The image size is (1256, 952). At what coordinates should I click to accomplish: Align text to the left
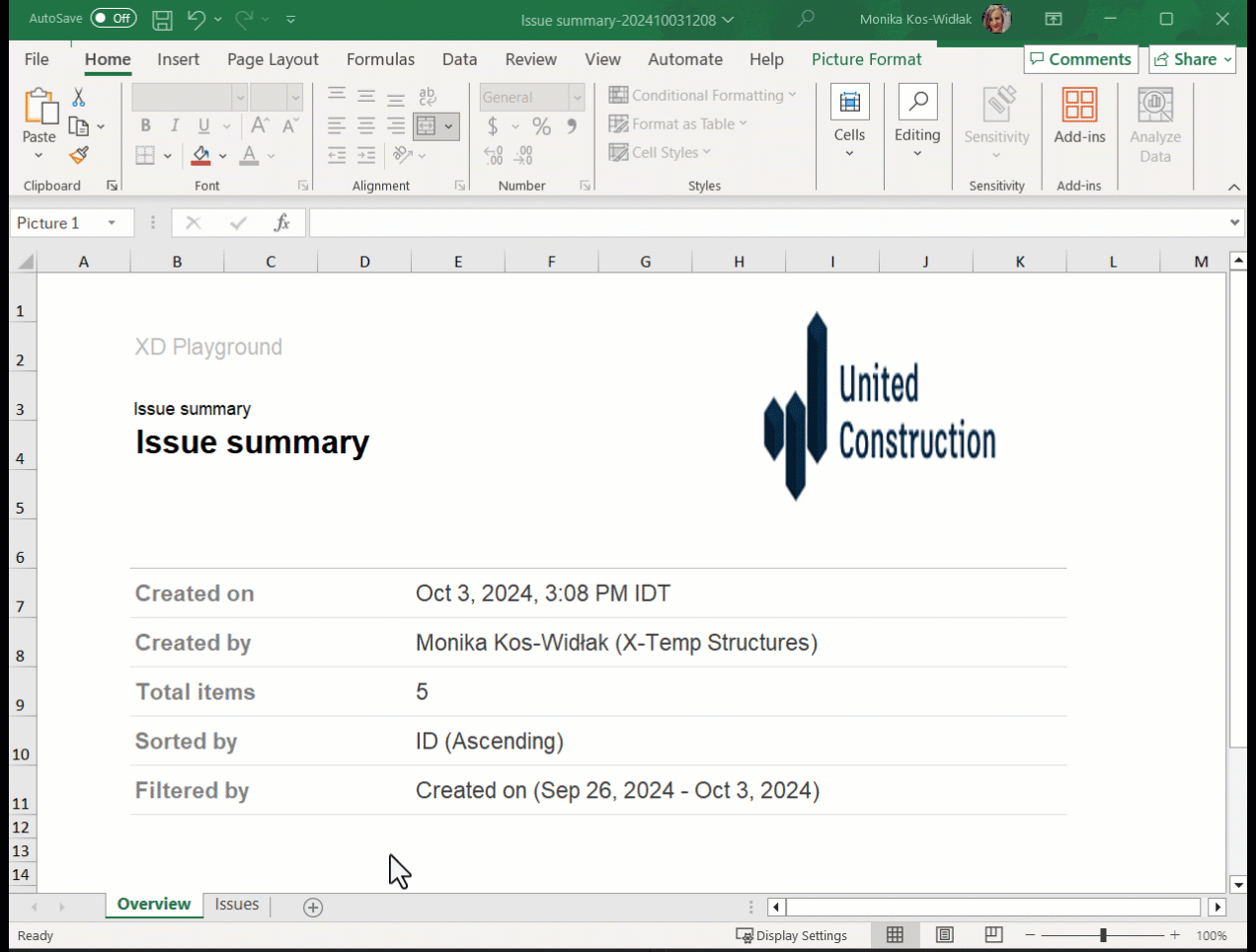337,125
